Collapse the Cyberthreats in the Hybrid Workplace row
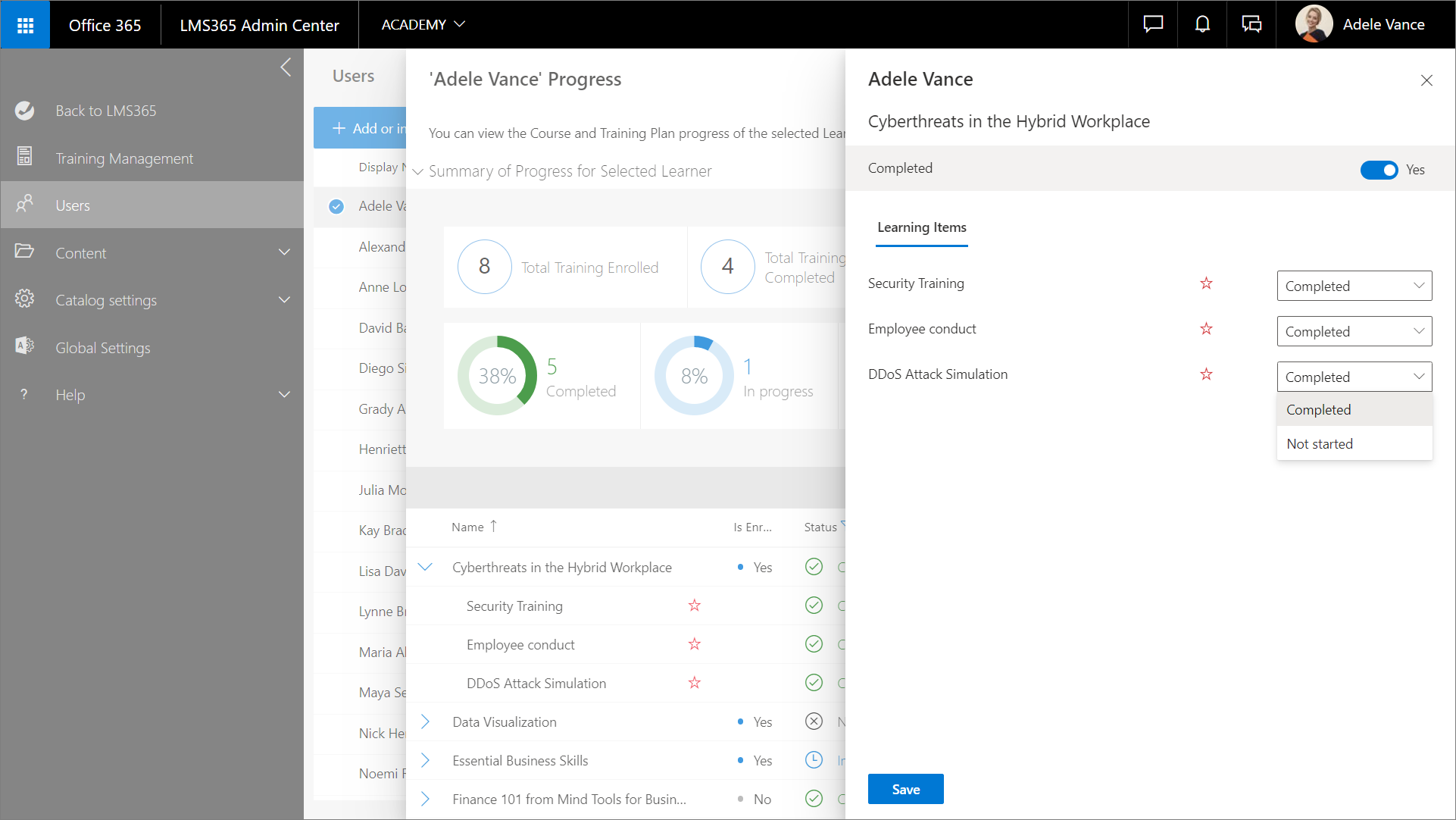Screen dimensions: 1456x820 [425, 567]
